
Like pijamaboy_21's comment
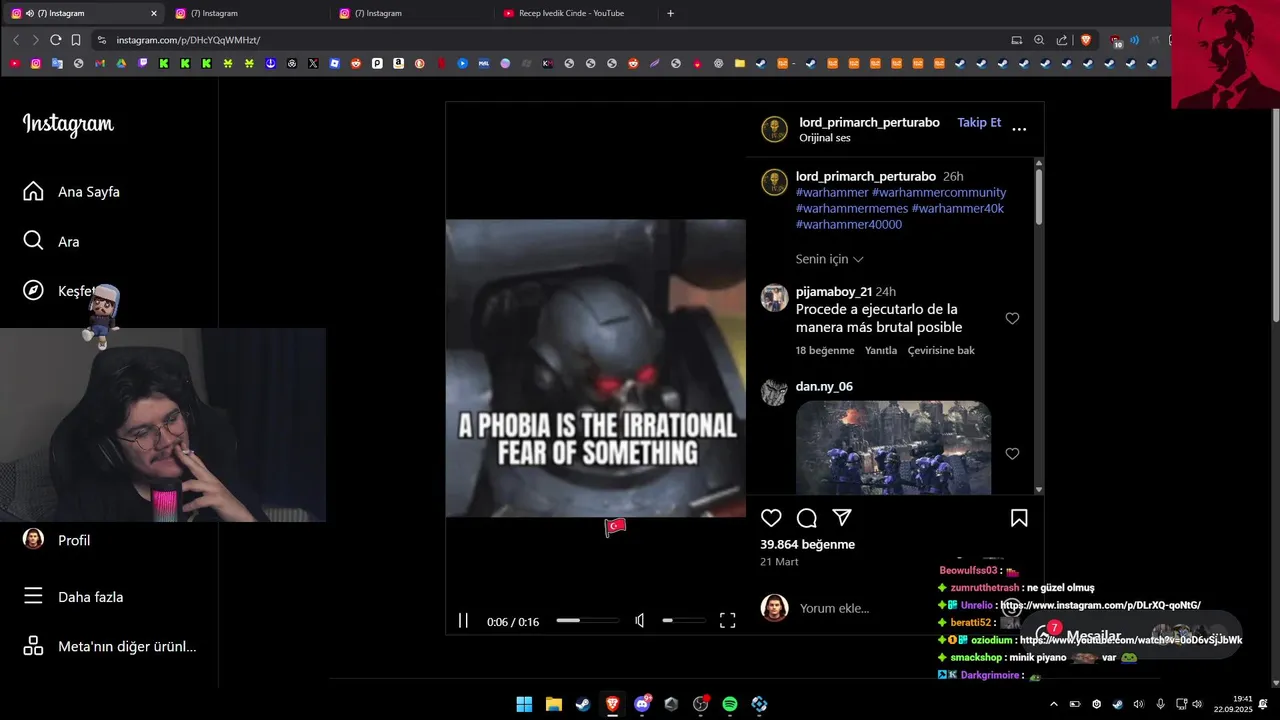(1012, 318)
